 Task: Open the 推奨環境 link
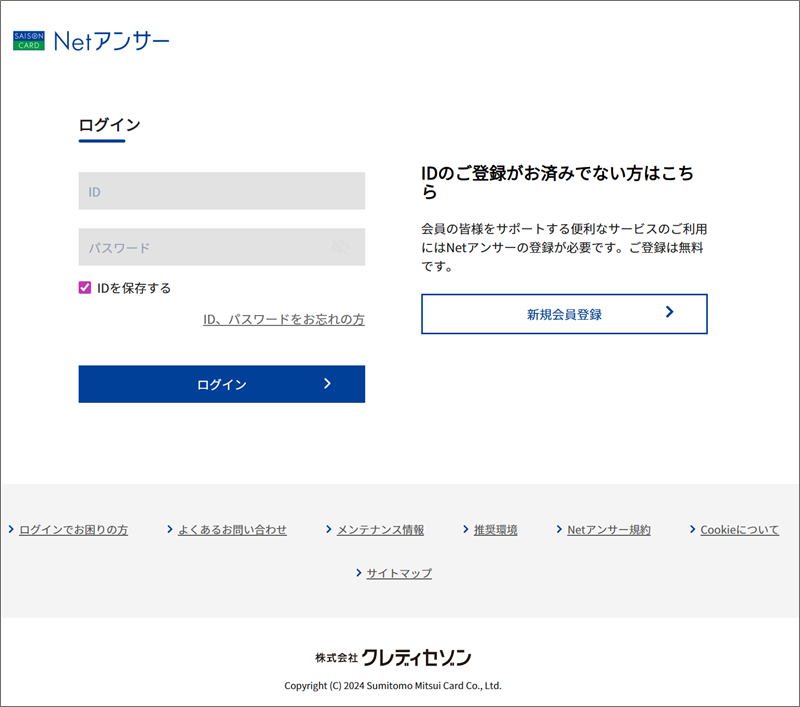coord(495,530)
